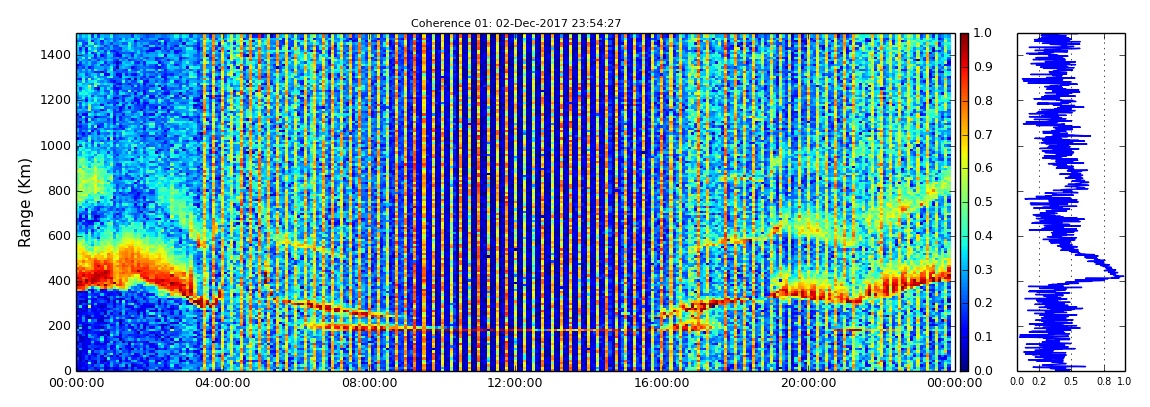Click the 200 range-axis tick label
Viewport: 1150px width, 407px height.
pos(61,326)
